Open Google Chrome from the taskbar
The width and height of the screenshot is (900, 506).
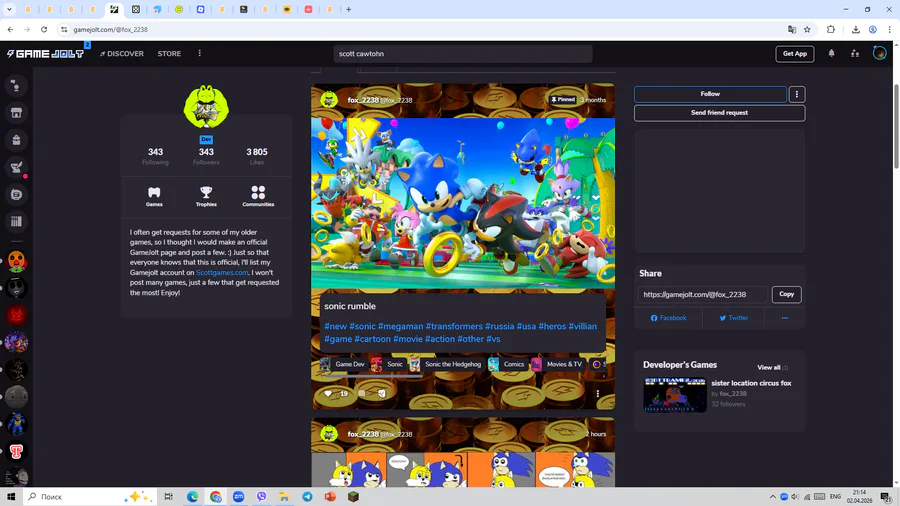[x=216, y=497]
